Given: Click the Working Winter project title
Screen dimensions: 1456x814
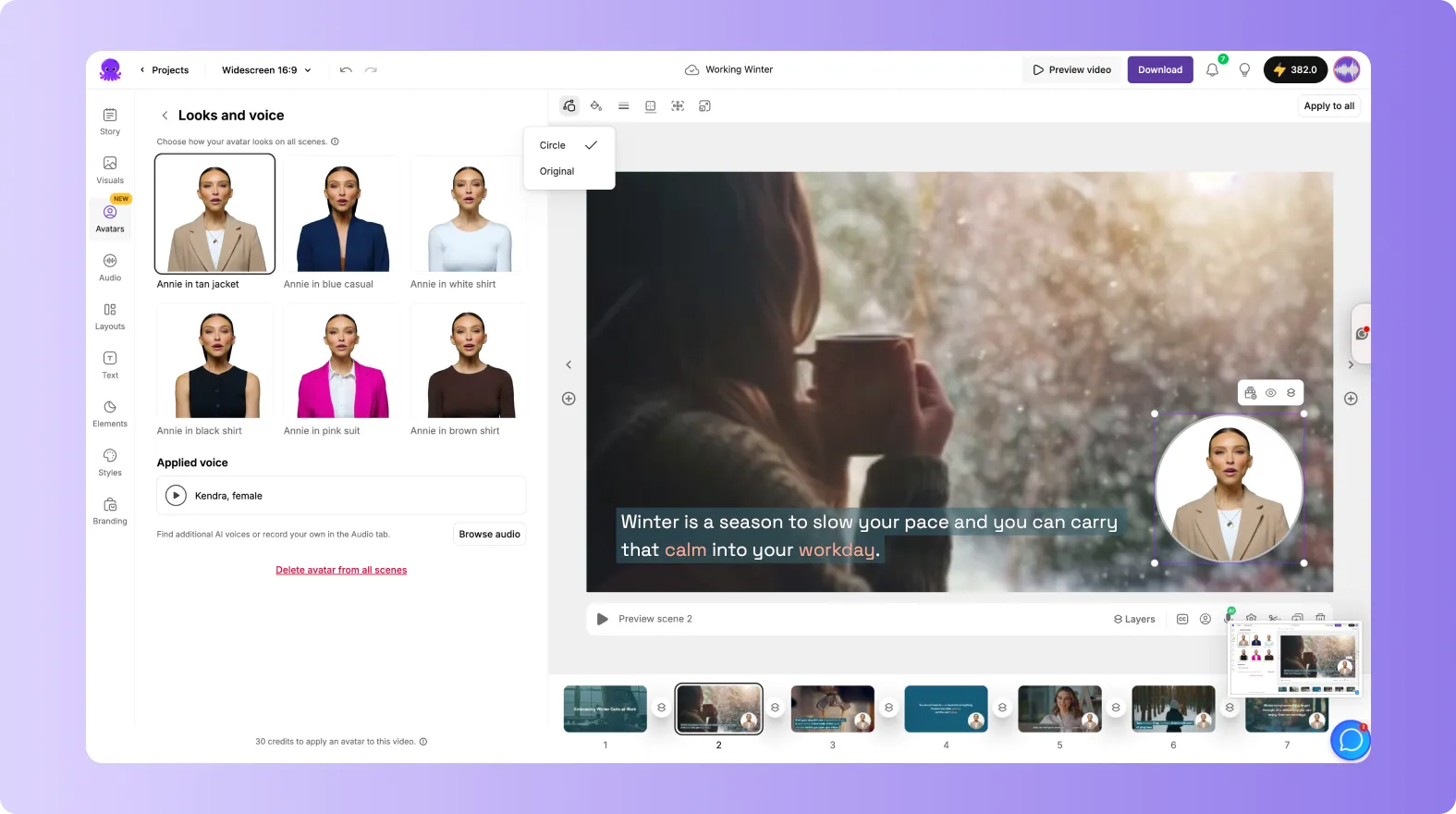Looking at the screenshot, I should click(739, 69).
